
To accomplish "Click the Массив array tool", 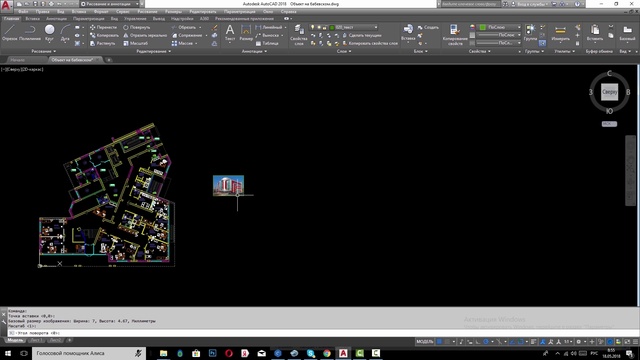I will 182,43.
